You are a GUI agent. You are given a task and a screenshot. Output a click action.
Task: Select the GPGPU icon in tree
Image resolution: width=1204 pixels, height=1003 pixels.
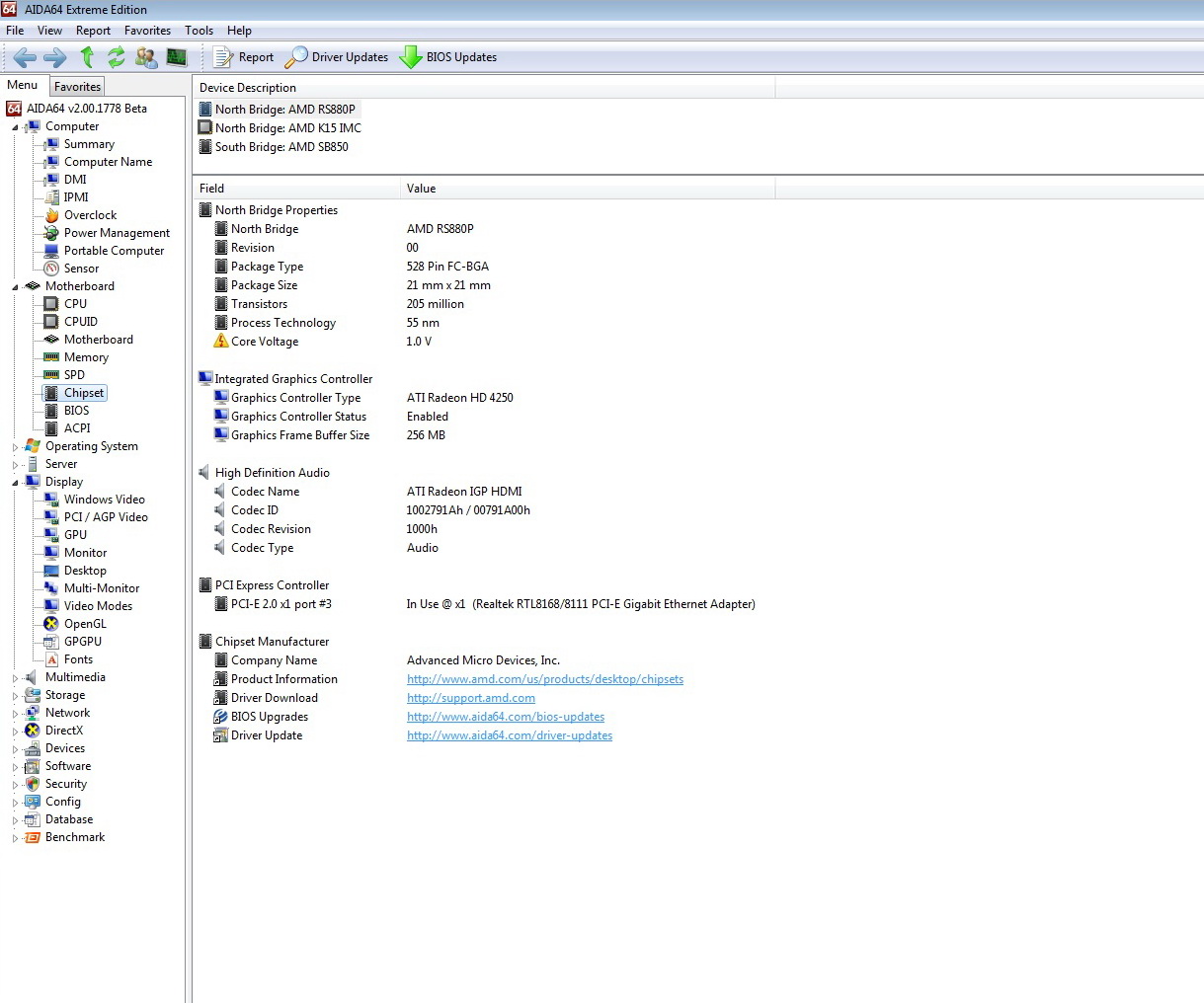click(51, 642)
